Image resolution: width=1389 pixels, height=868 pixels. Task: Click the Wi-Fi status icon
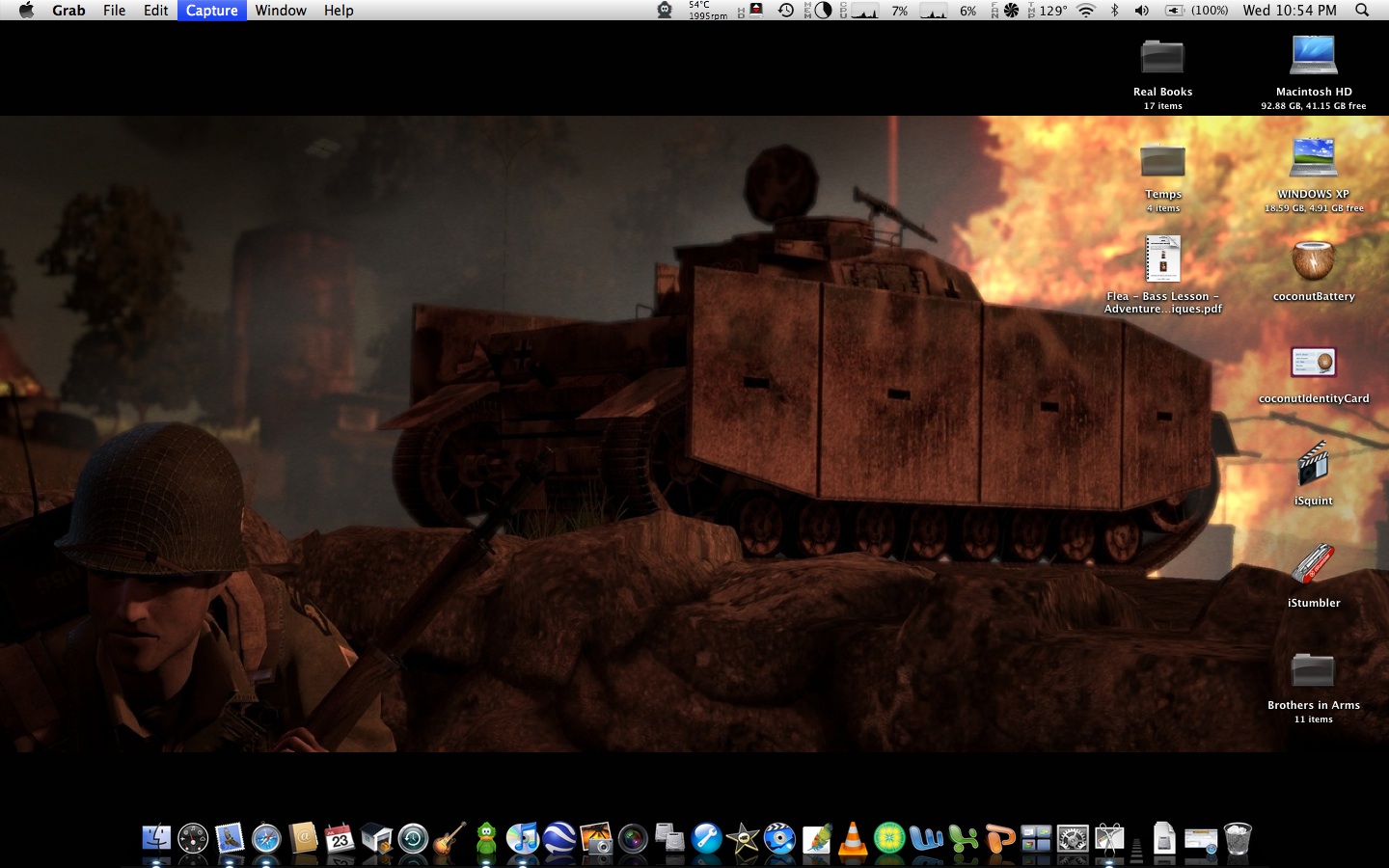pyautogui.click(x=1086, y=10)
